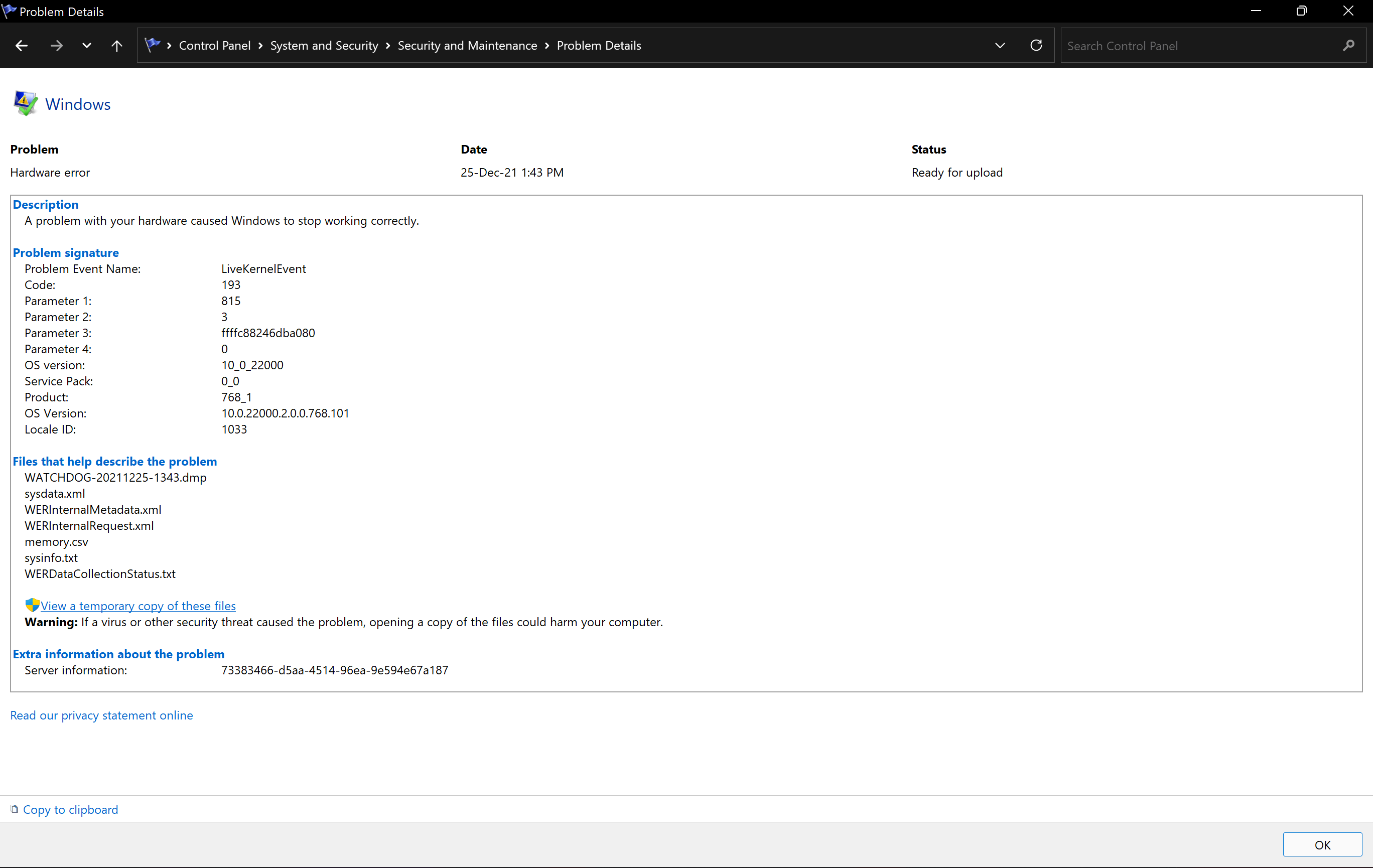Viewport: 1373px width, 868px height.
Task: Expand the address bar history dropdown
Action: pyautogui.click(x=1000, y=46)
